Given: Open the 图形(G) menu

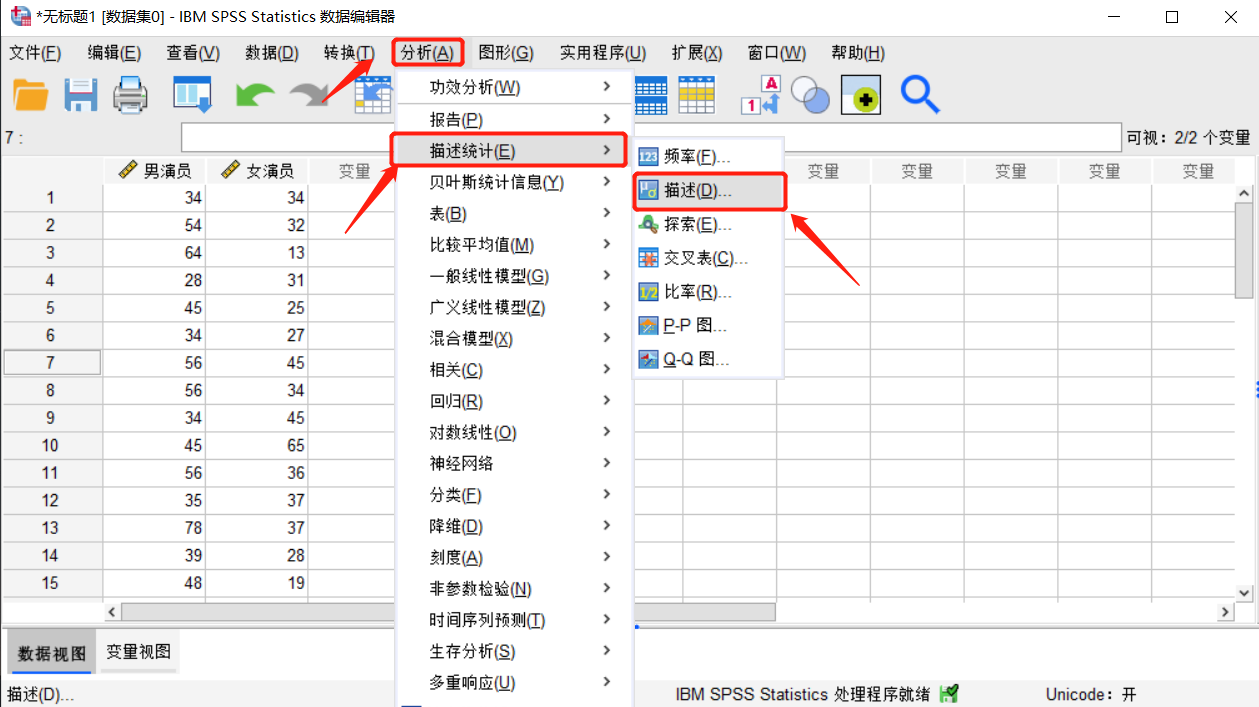Looking at the screenshot, I should [508, 52].
